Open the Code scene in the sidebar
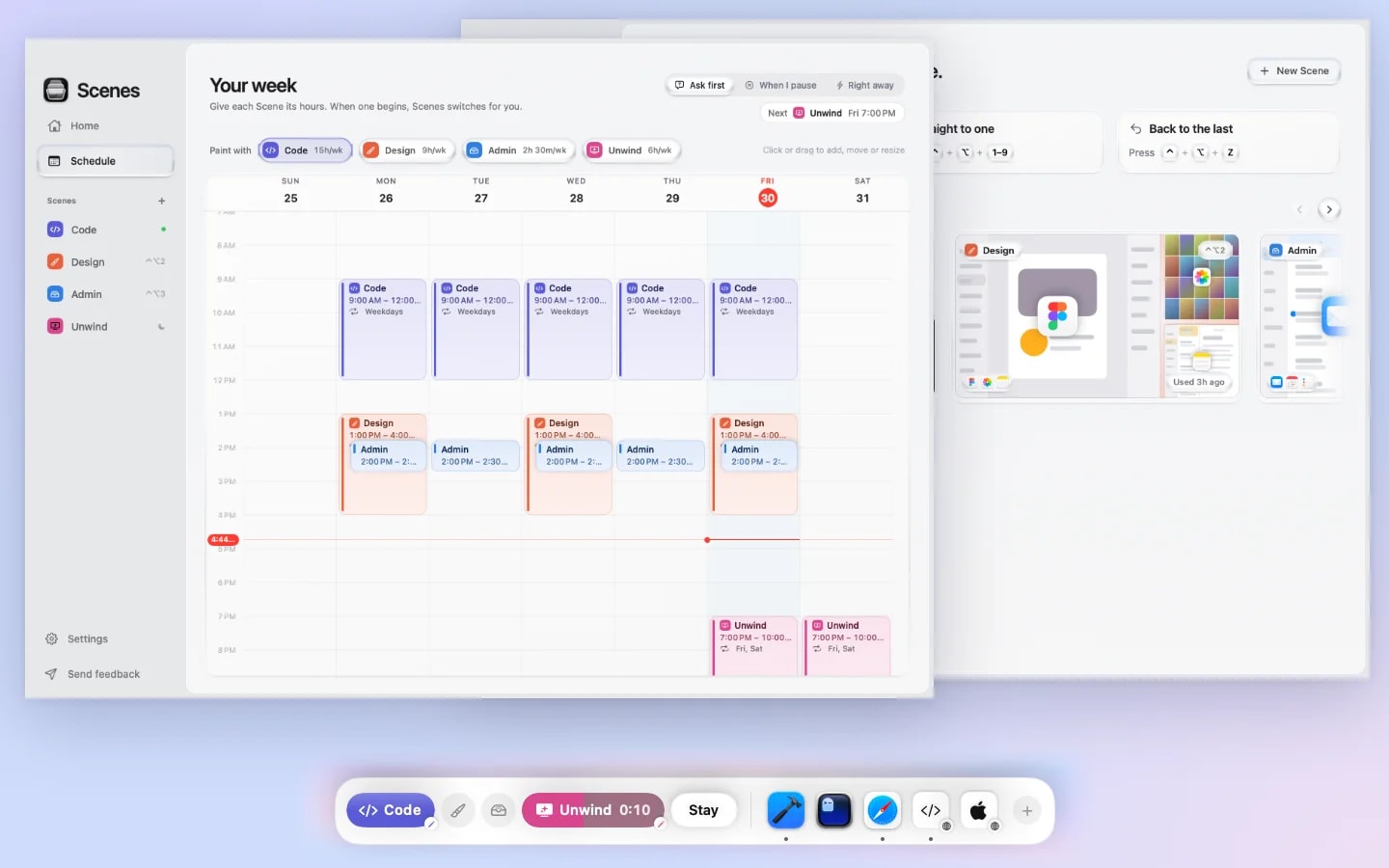1389x868 pixels. click(105, 230)
